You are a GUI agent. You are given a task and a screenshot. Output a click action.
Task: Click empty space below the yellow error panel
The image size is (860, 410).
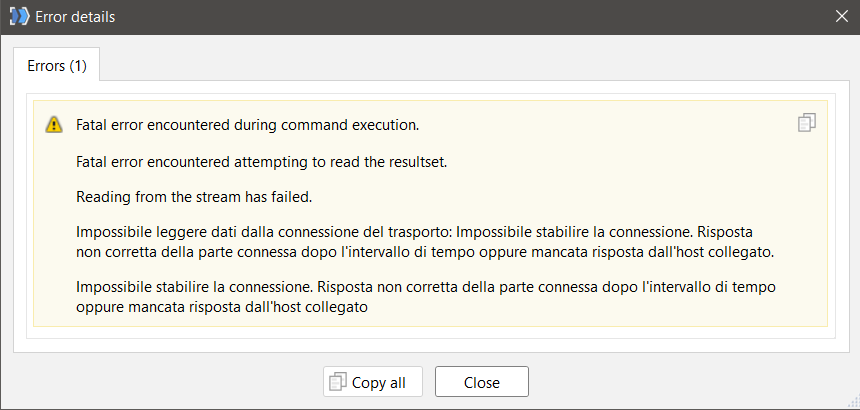[x=430, y=338]
